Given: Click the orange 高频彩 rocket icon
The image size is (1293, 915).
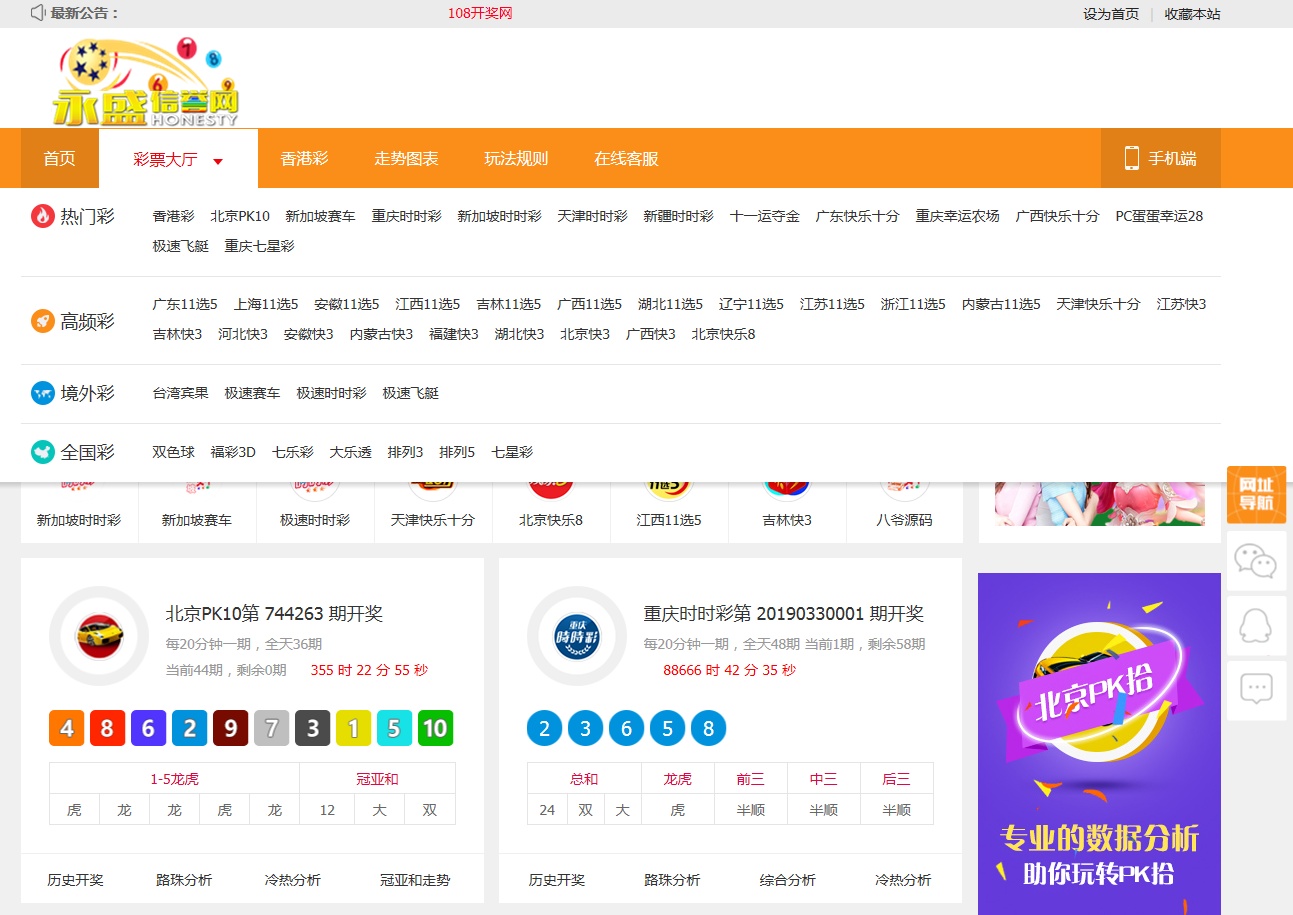Looking at the screenshot, I should tap(43, 321).
